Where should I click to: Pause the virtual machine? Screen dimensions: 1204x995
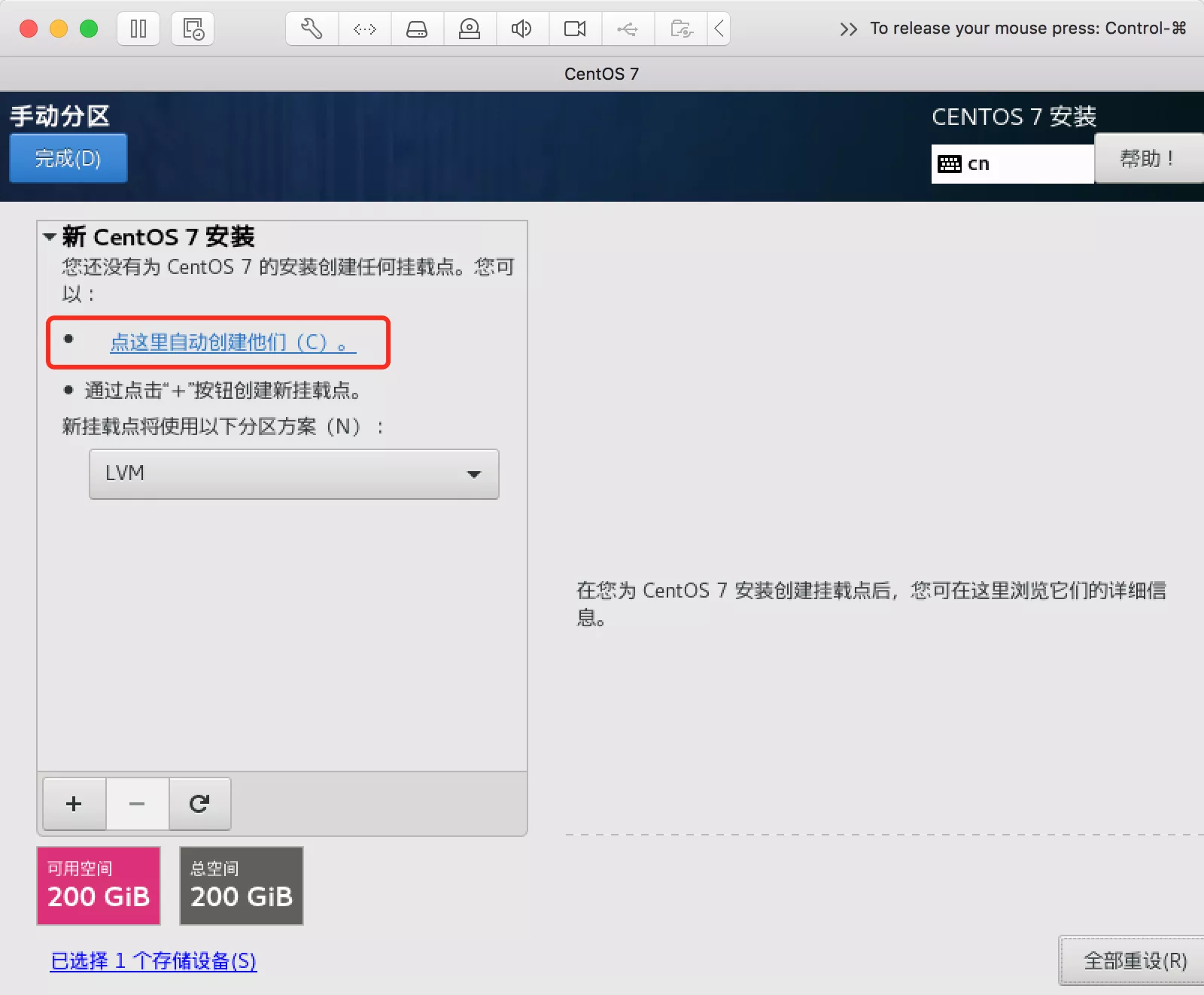tap(138, 29)
